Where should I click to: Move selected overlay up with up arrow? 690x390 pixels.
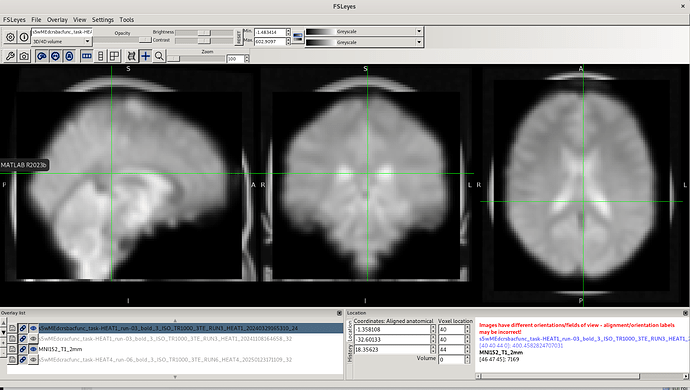click(x=3, y=323)
